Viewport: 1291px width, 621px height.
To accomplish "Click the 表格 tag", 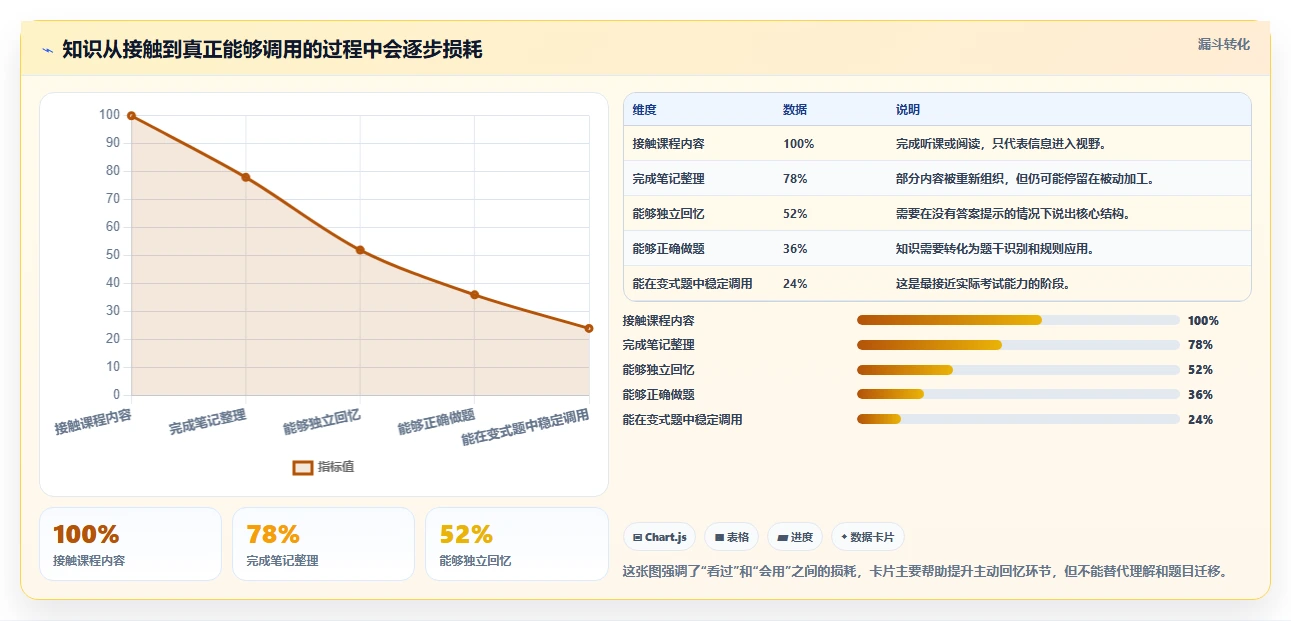I will pyautogui.click(x=732, y=537).
